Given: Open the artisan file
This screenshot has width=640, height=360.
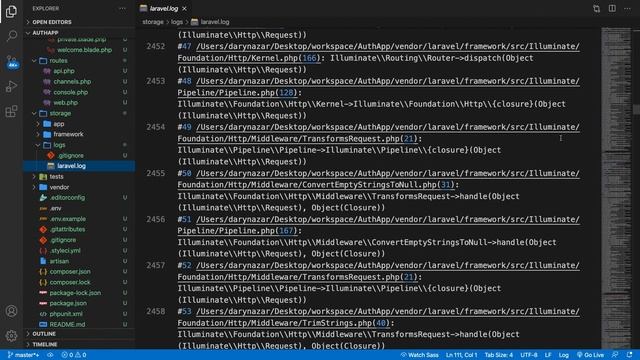Looking at the screenshot, I should pyautogui.click(x=59, y=261).
